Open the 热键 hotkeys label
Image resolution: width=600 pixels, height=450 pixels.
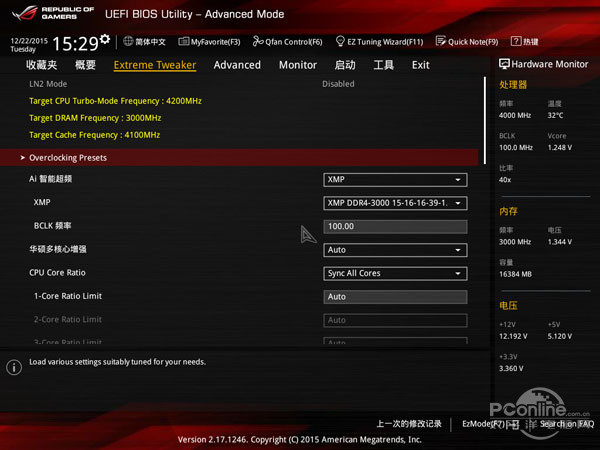click(531, 42)
